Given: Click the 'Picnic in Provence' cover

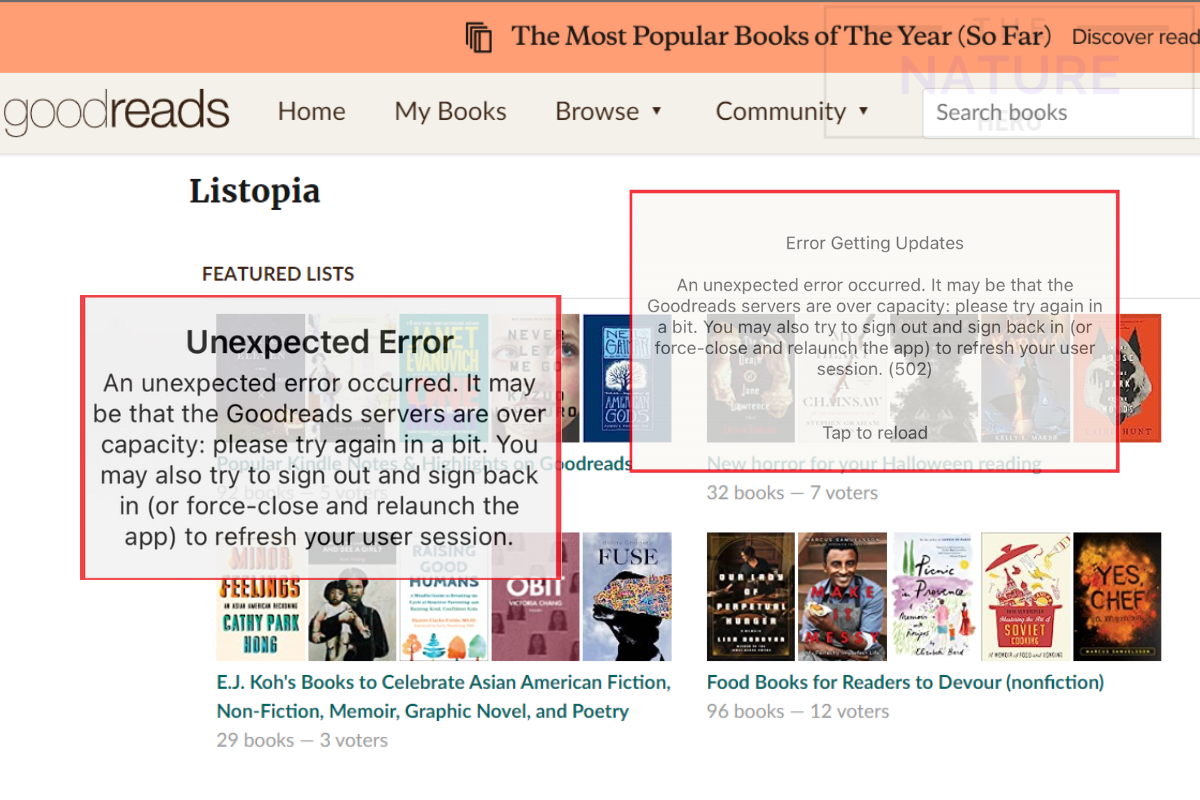Looking at the screenshot, I should [934, 596].
